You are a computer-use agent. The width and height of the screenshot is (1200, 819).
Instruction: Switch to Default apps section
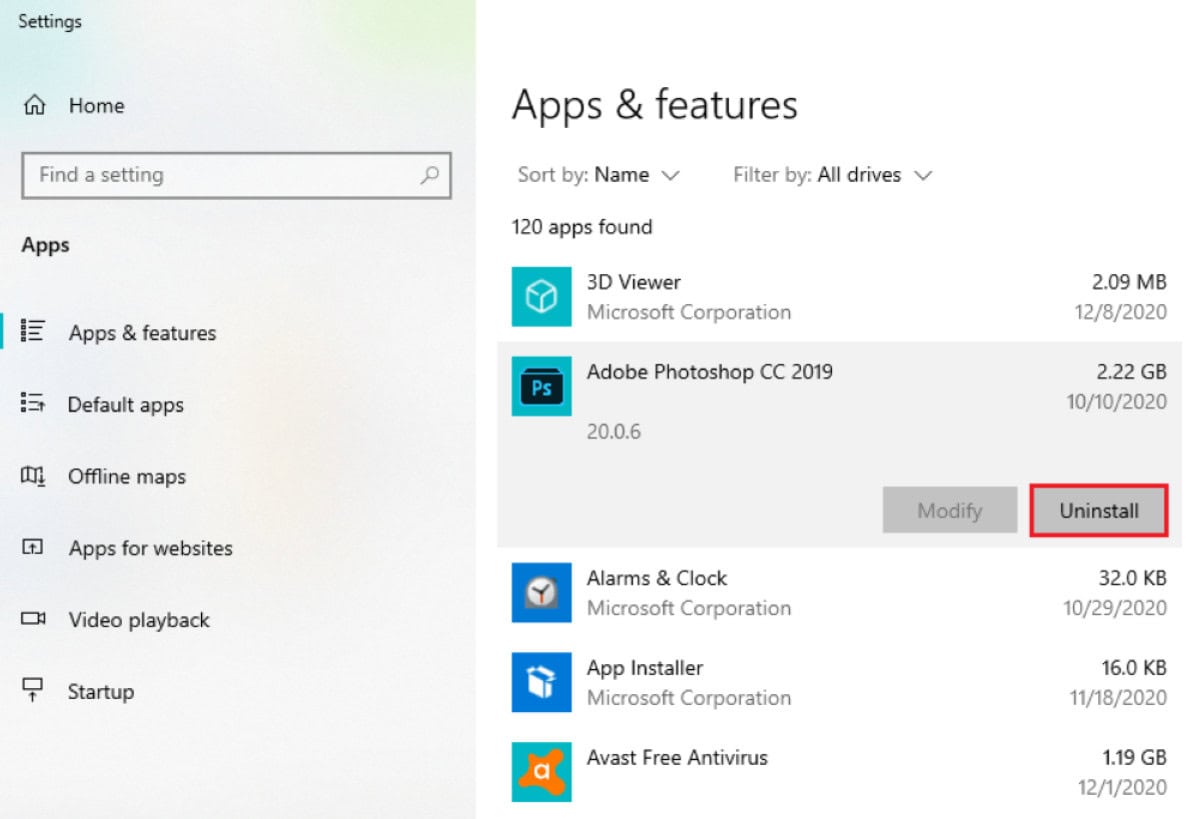[127, 405]
